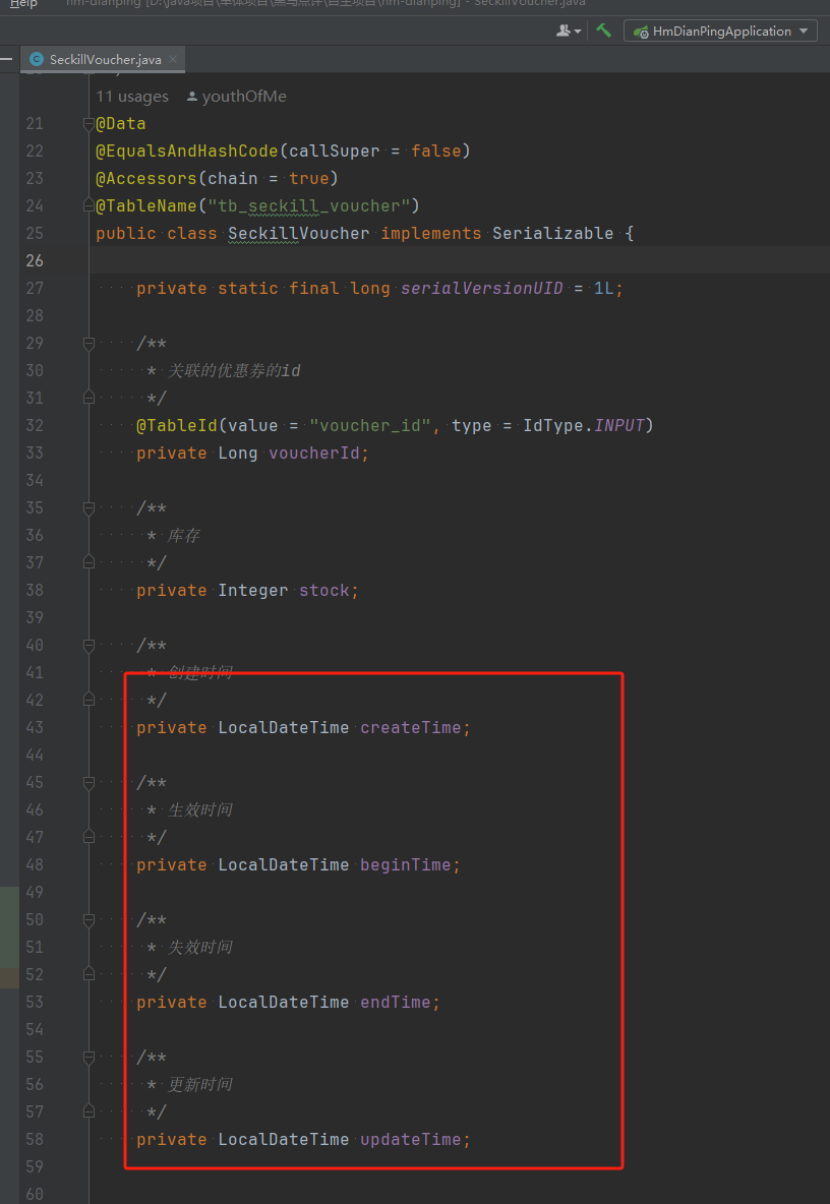Click the voucherId field name
Viewport: 830px width, 1204px height.
tap(314, 453)
